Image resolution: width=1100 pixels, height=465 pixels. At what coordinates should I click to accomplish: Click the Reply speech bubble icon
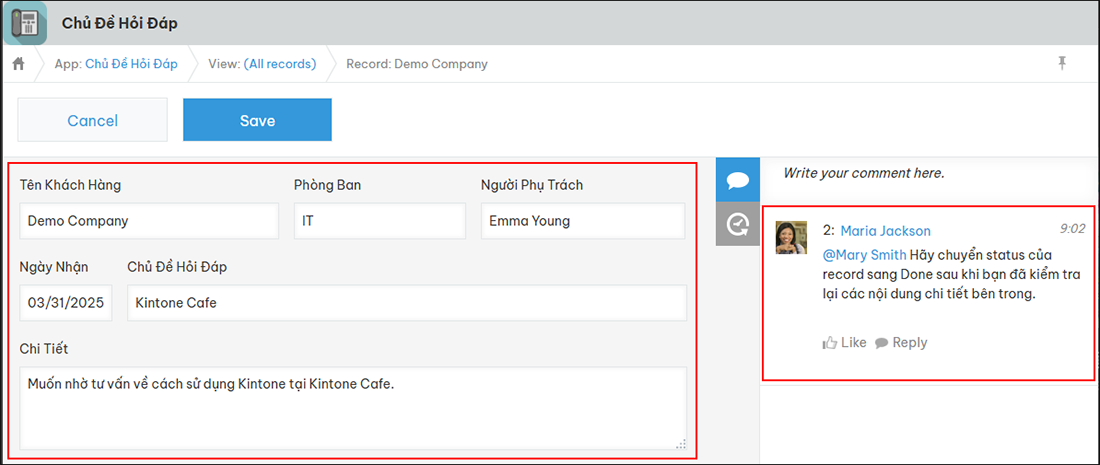point(882,343)
